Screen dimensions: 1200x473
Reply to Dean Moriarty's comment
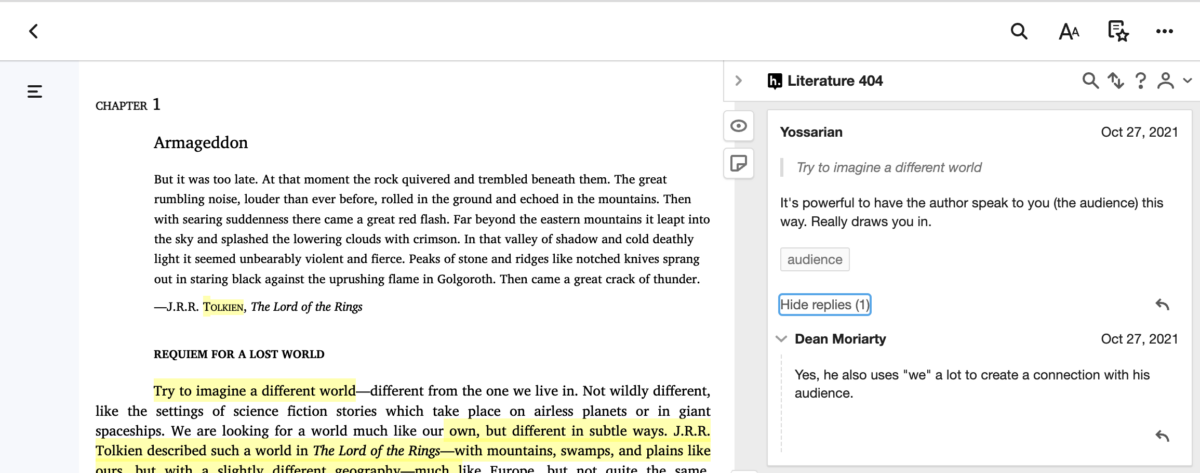coord(1162,435)
